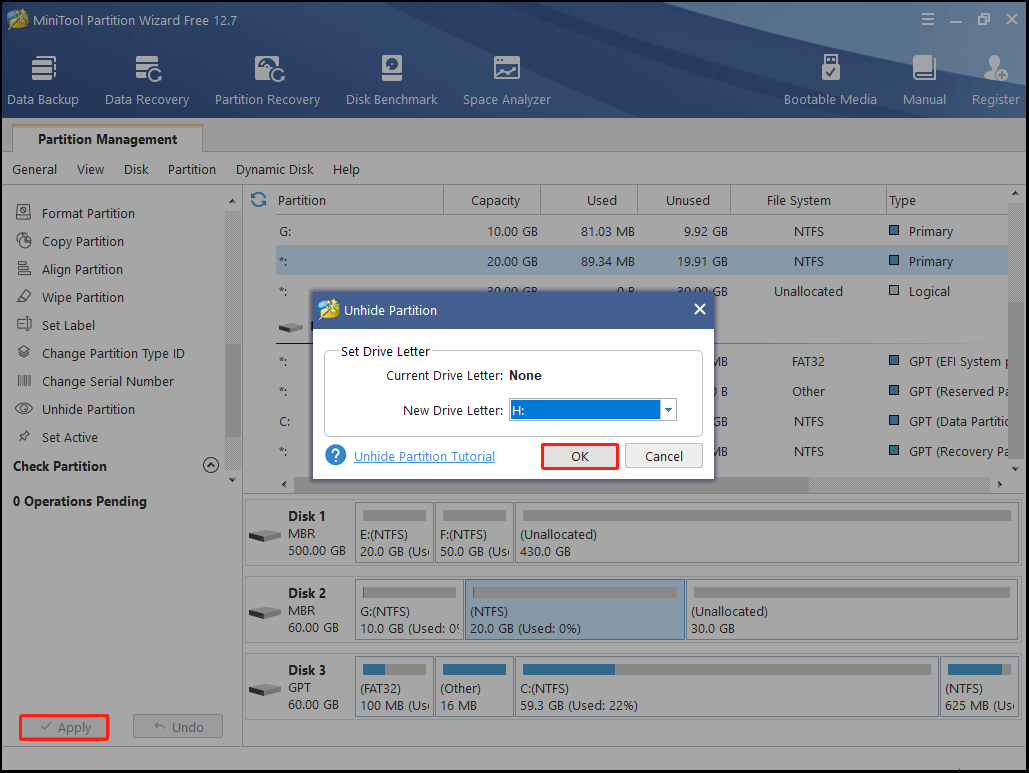Open the Manual
Viewport: 1029px width, 773px height.
click(924, 80)
